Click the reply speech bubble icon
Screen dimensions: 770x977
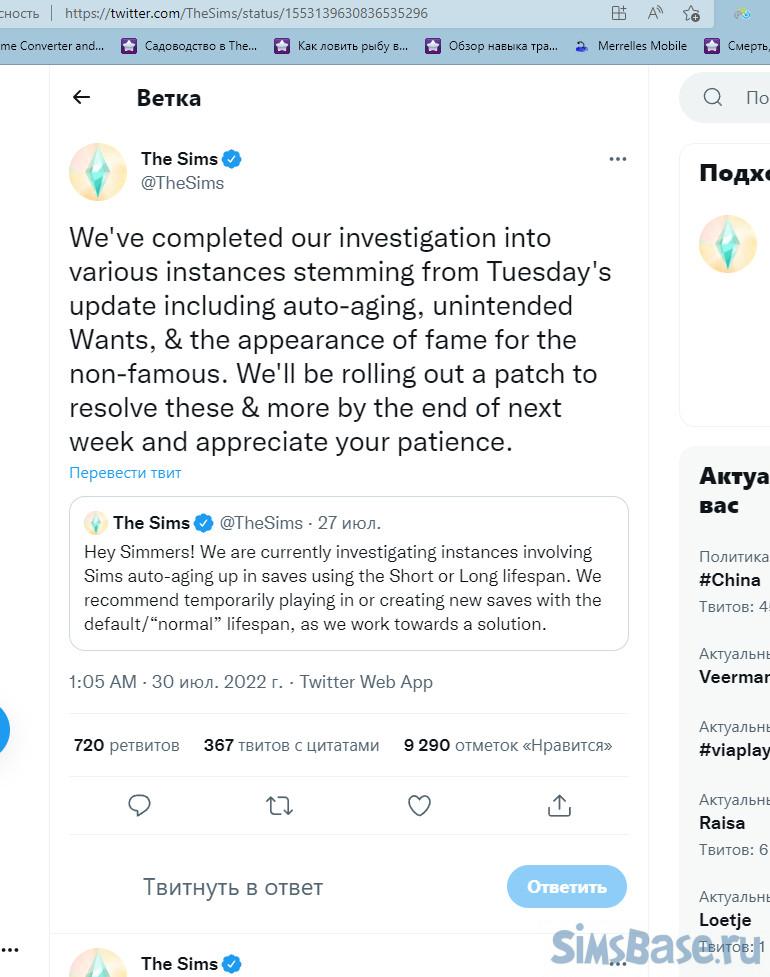(140, 805)
